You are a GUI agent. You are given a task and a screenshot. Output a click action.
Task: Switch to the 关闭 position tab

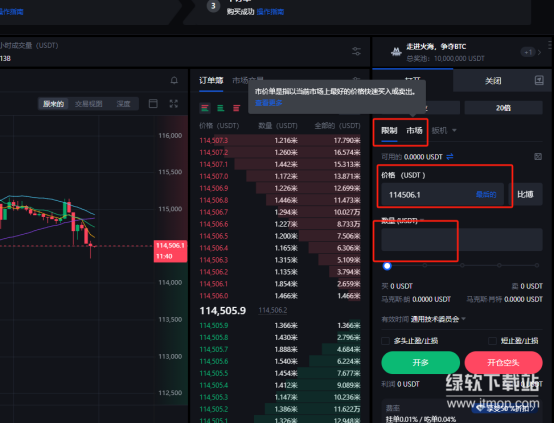pyautogui.click(x=493, y=81)
